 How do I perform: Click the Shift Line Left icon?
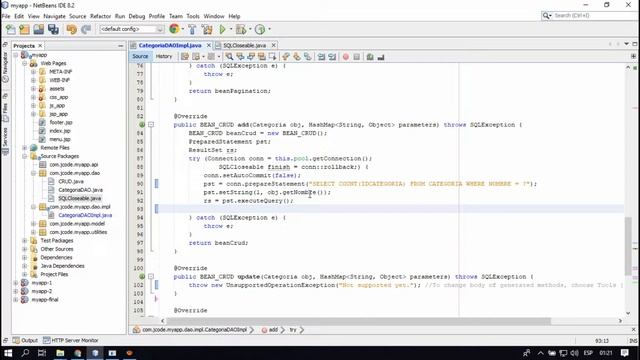[321, 57]
